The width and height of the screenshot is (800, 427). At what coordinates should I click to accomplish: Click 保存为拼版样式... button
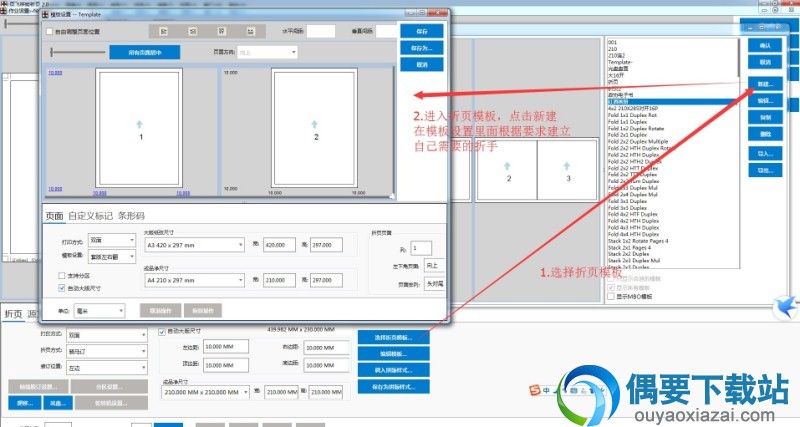pos(393,387)
